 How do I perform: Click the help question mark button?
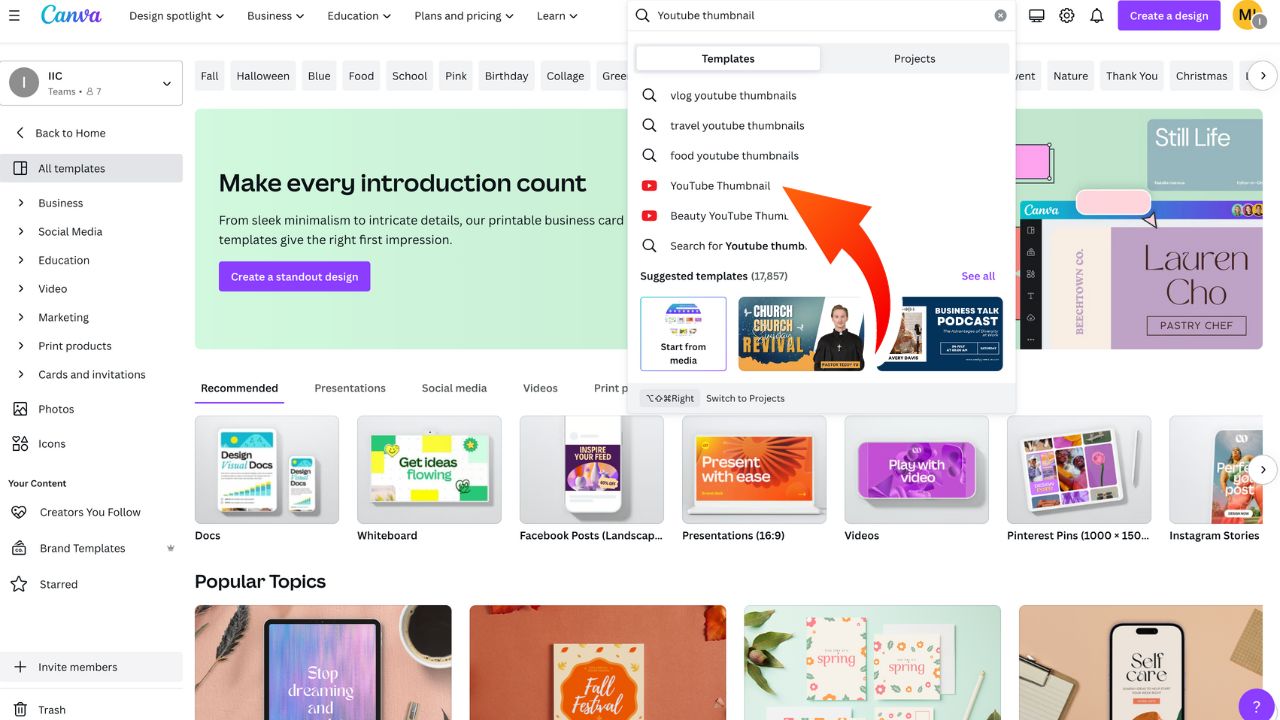tap(1256, 705)
